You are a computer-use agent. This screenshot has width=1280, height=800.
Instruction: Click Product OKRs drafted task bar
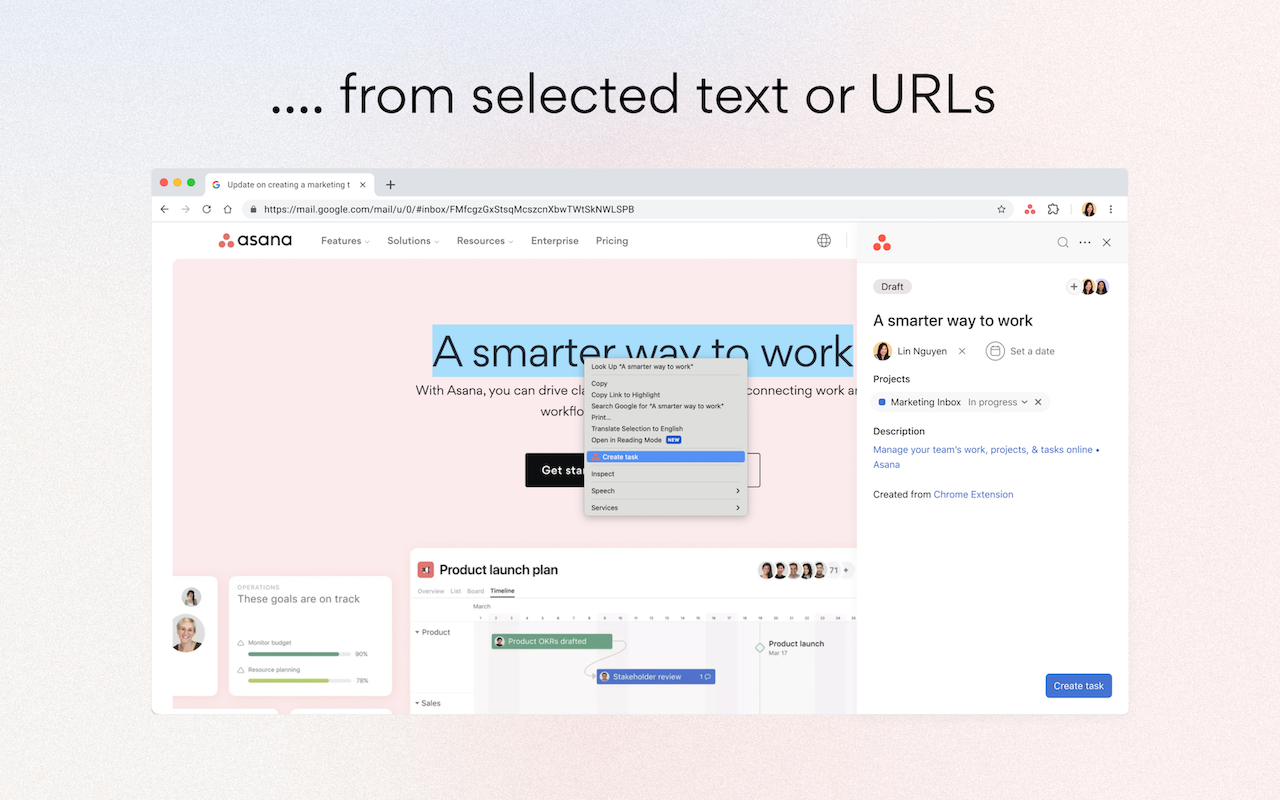(x=552, y=642)
